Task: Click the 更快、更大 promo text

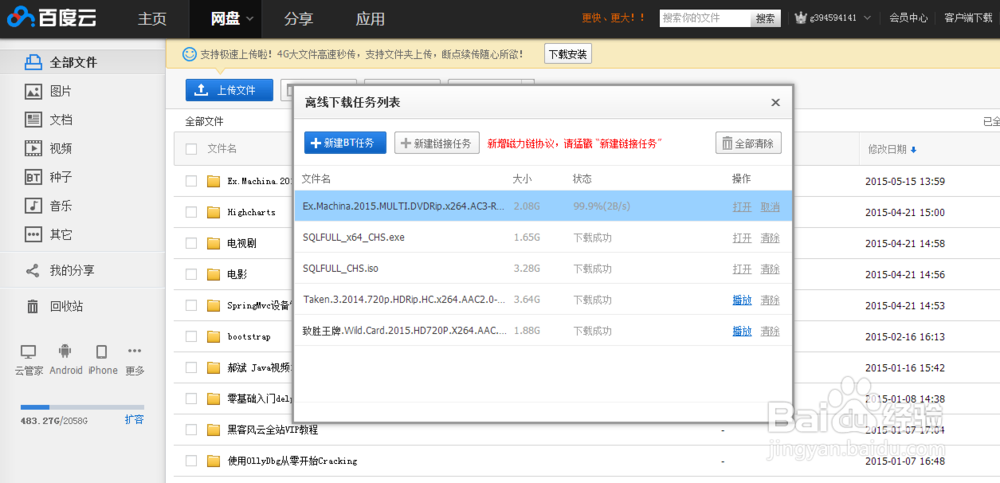Action: 613,19
